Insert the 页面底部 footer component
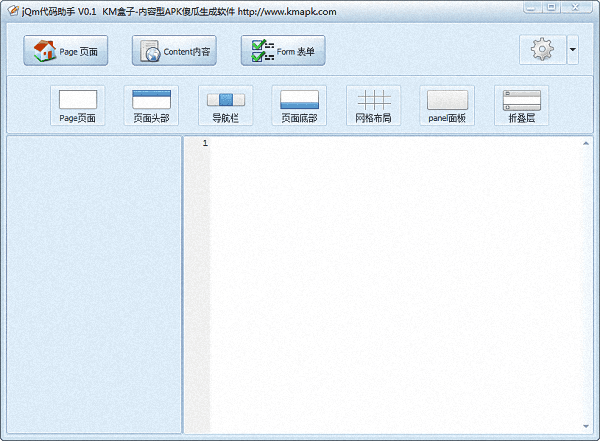The image size is (600, 441). click(299, 105)
